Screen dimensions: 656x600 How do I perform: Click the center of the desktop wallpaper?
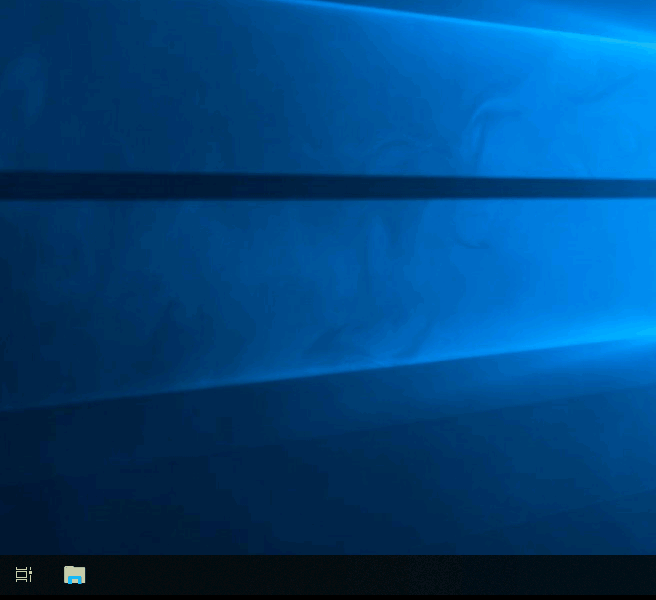point(328,278)
